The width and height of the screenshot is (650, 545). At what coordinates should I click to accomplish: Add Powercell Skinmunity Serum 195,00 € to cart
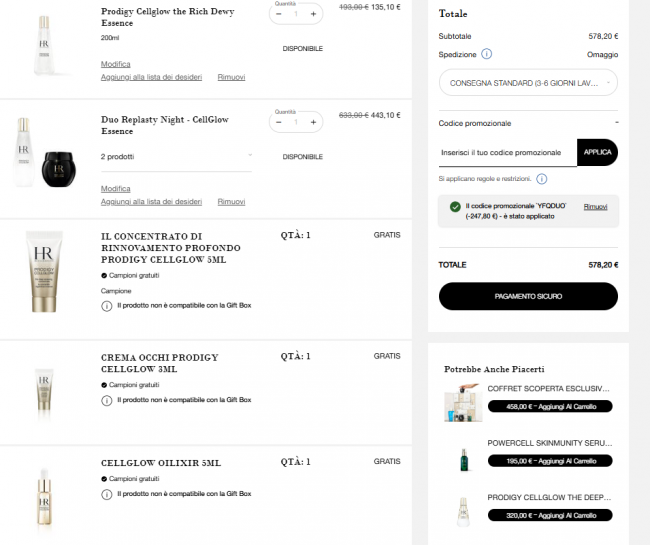550,461
